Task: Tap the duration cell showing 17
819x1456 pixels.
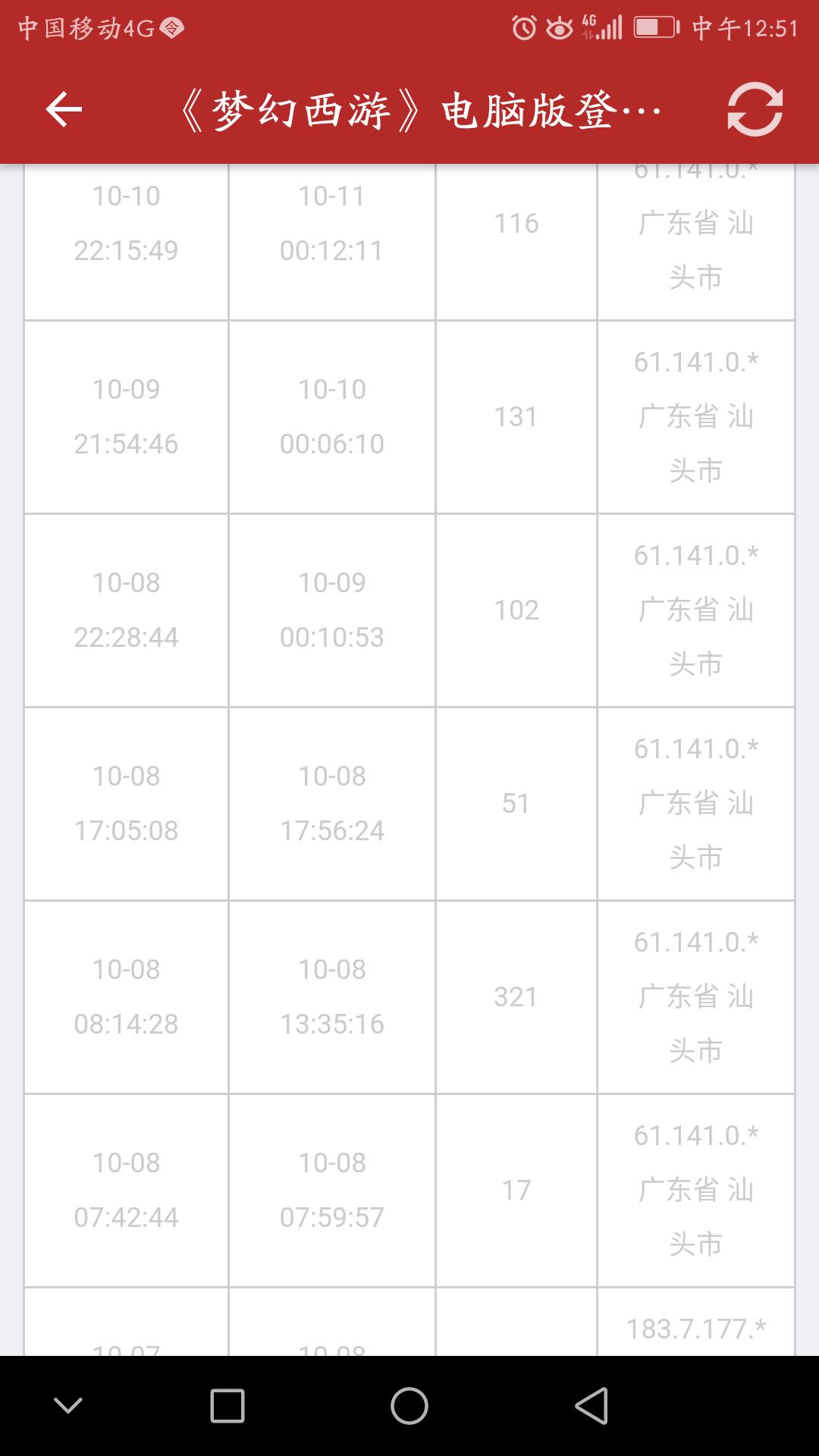Action: pos(516,1191)
